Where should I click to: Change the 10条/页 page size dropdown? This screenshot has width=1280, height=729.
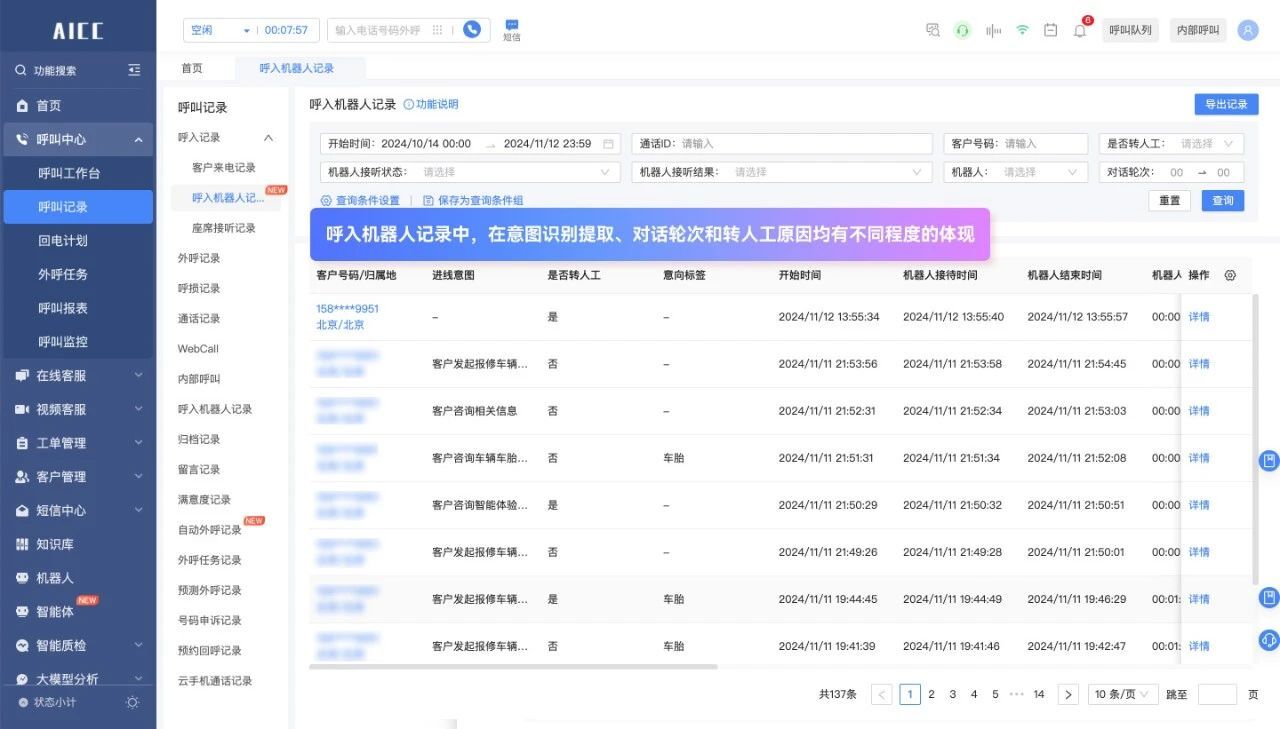[x=1123, y=694]
